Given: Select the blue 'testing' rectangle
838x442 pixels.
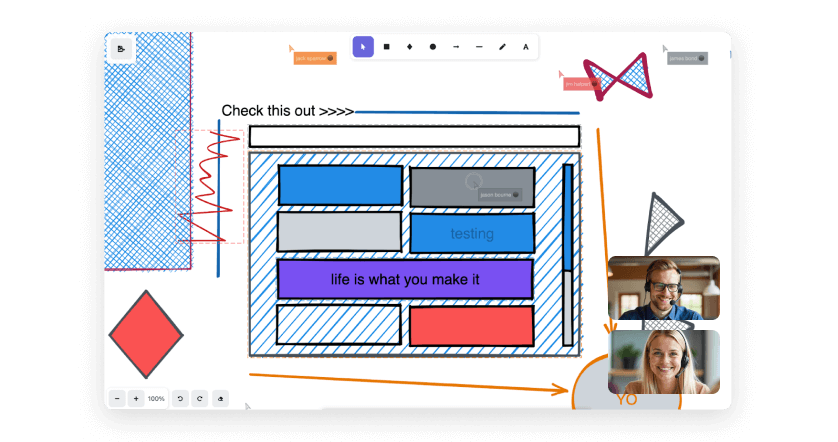Looking at the screenshot, I should tap(471, 234).
